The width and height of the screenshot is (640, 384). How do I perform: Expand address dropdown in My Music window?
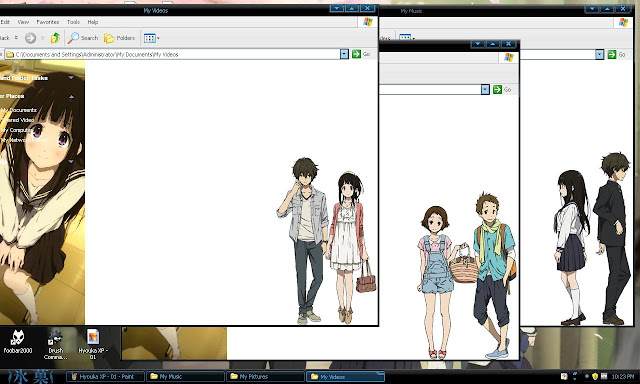[599, 54]
